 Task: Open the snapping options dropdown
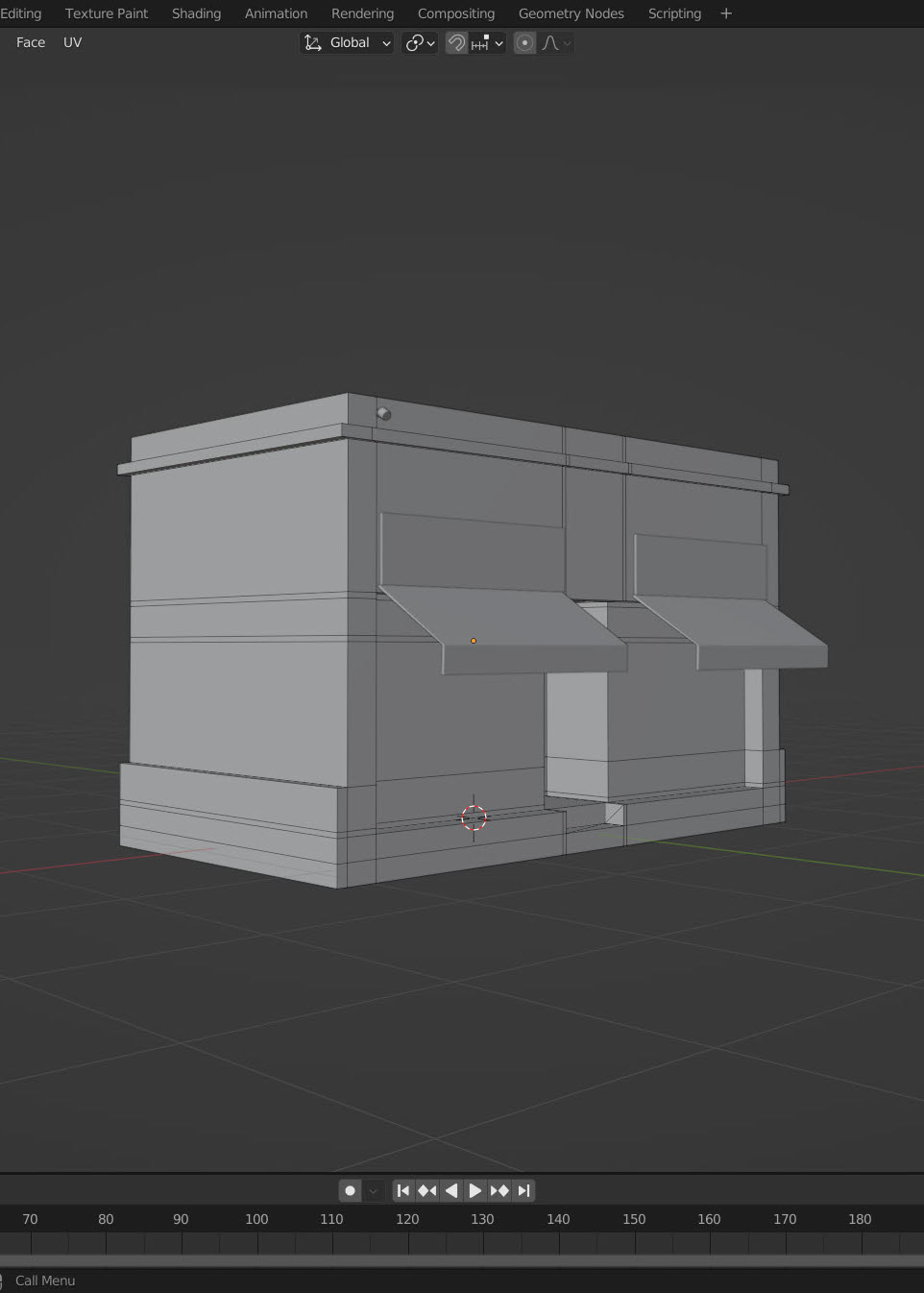[x=487, y=42]
